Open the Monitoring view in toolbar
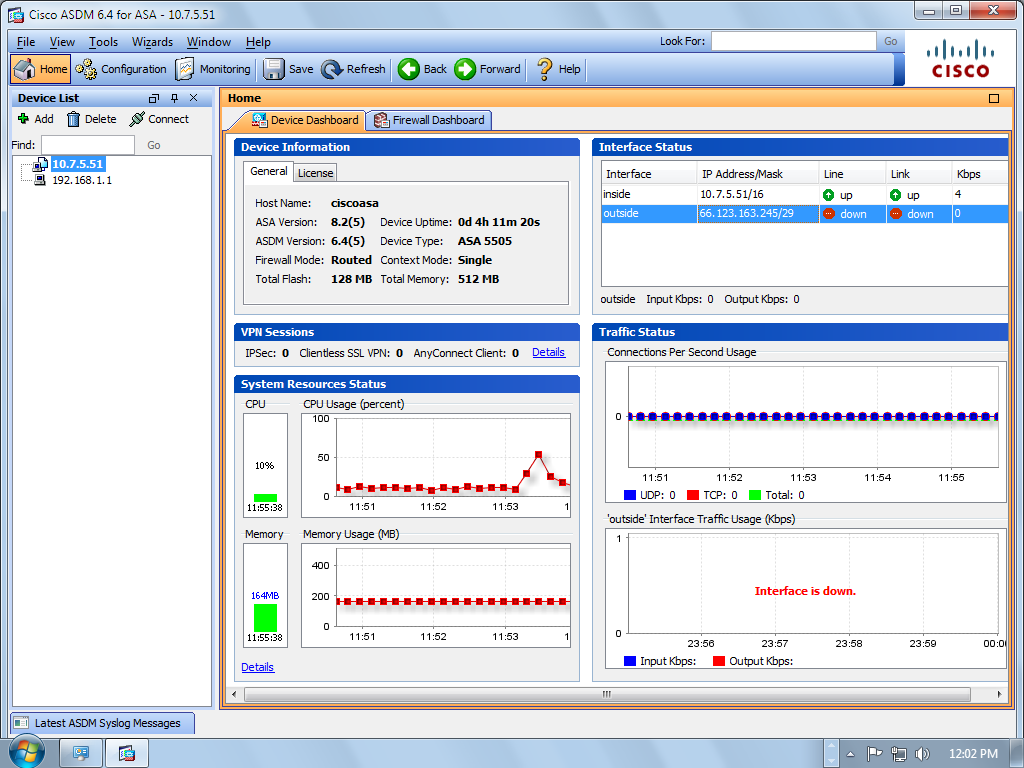 (x=213, y=69)
